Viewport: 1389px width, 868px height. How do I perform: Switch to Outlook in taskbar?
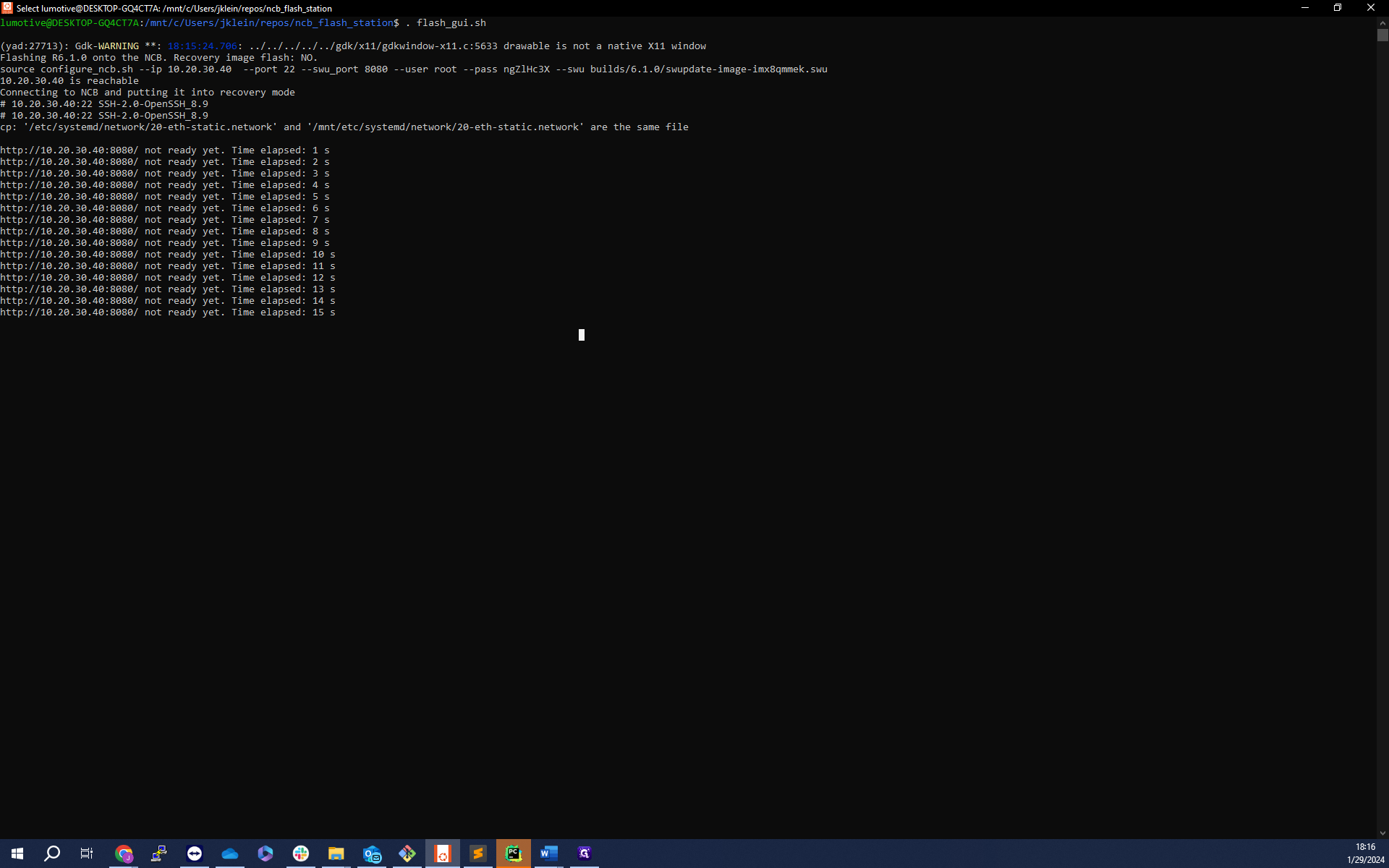[372, 854]
